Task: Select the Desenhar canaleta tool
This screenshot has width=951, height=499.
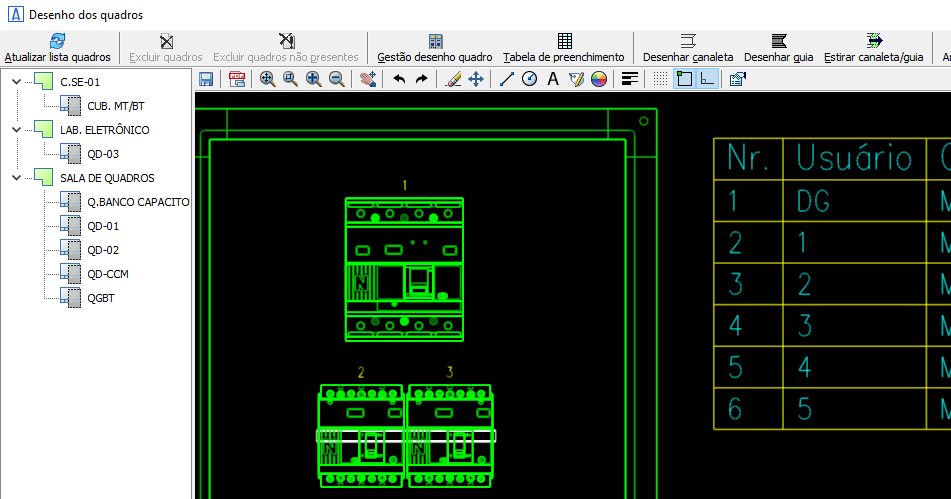Action: [688, 49]
